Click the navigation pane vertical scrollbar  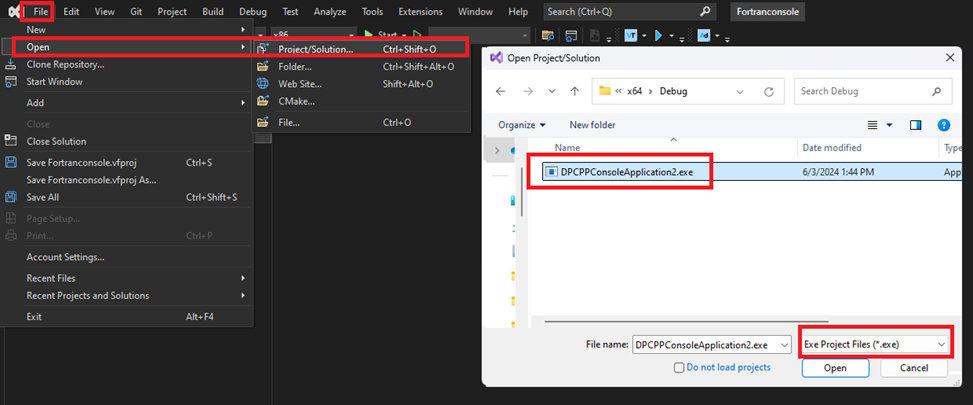tap(524, 192)
